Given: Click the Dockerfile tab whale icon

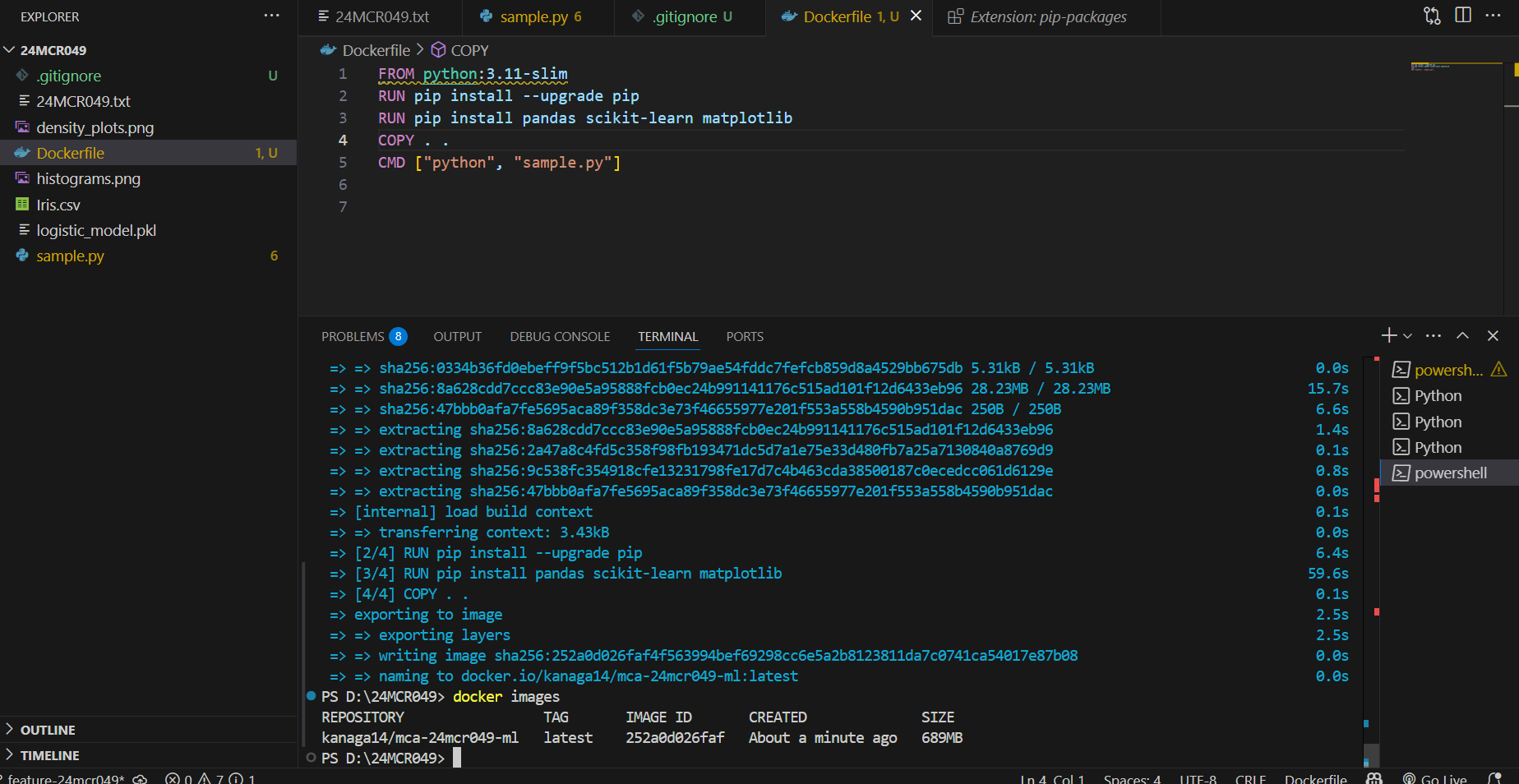Looking at the screenshot, I should coord(789,16).
